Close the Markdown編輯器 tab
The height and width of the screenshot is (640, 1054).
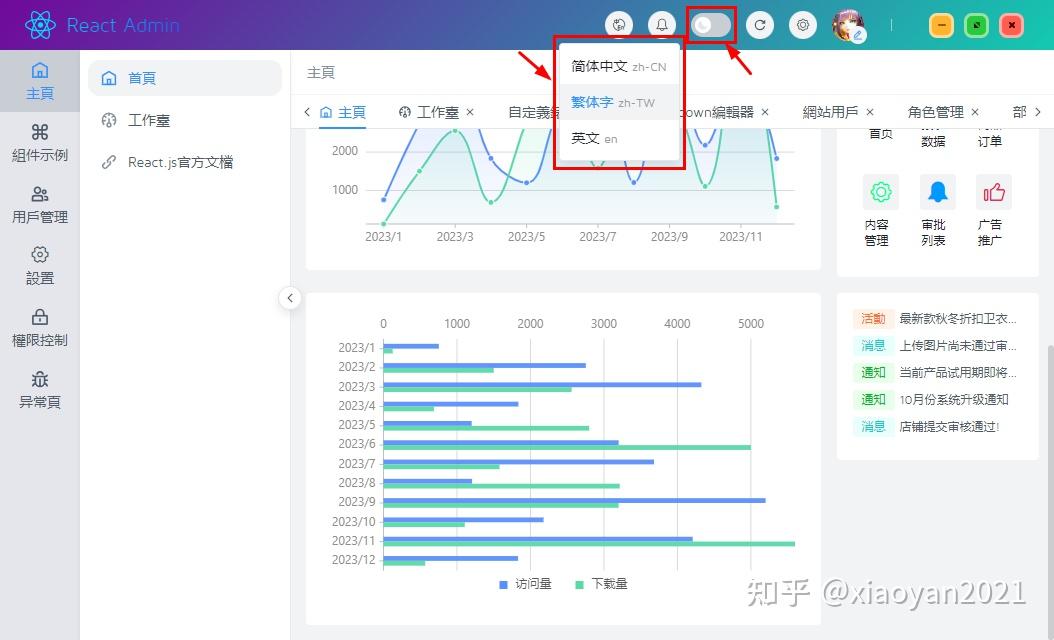click(x=765, y=112)
